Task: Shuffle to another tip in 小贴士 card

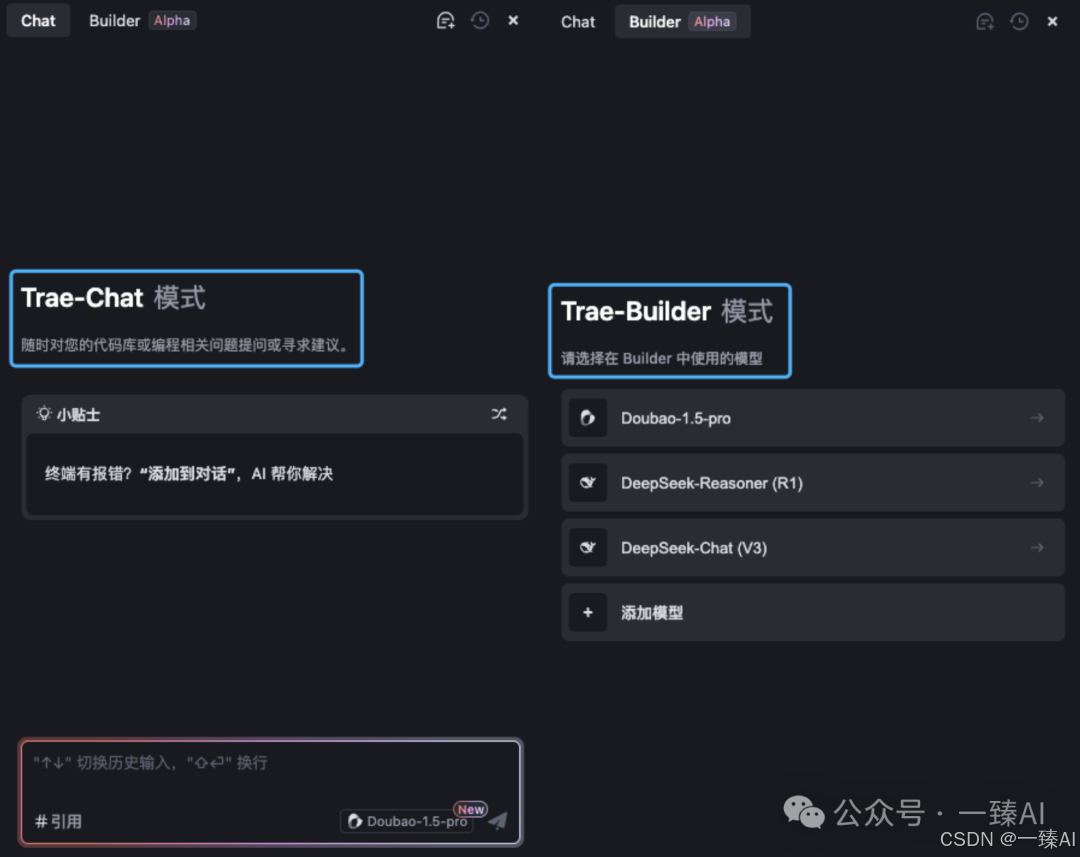Action: 499,414
